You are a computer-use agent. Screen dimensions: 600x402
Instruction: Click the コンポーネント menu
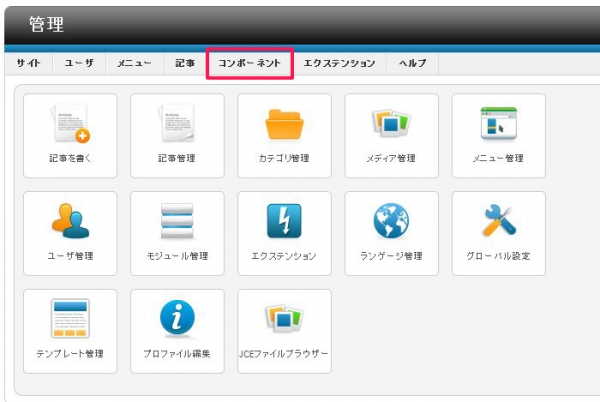pyautogui.click(x=249, y=63)
